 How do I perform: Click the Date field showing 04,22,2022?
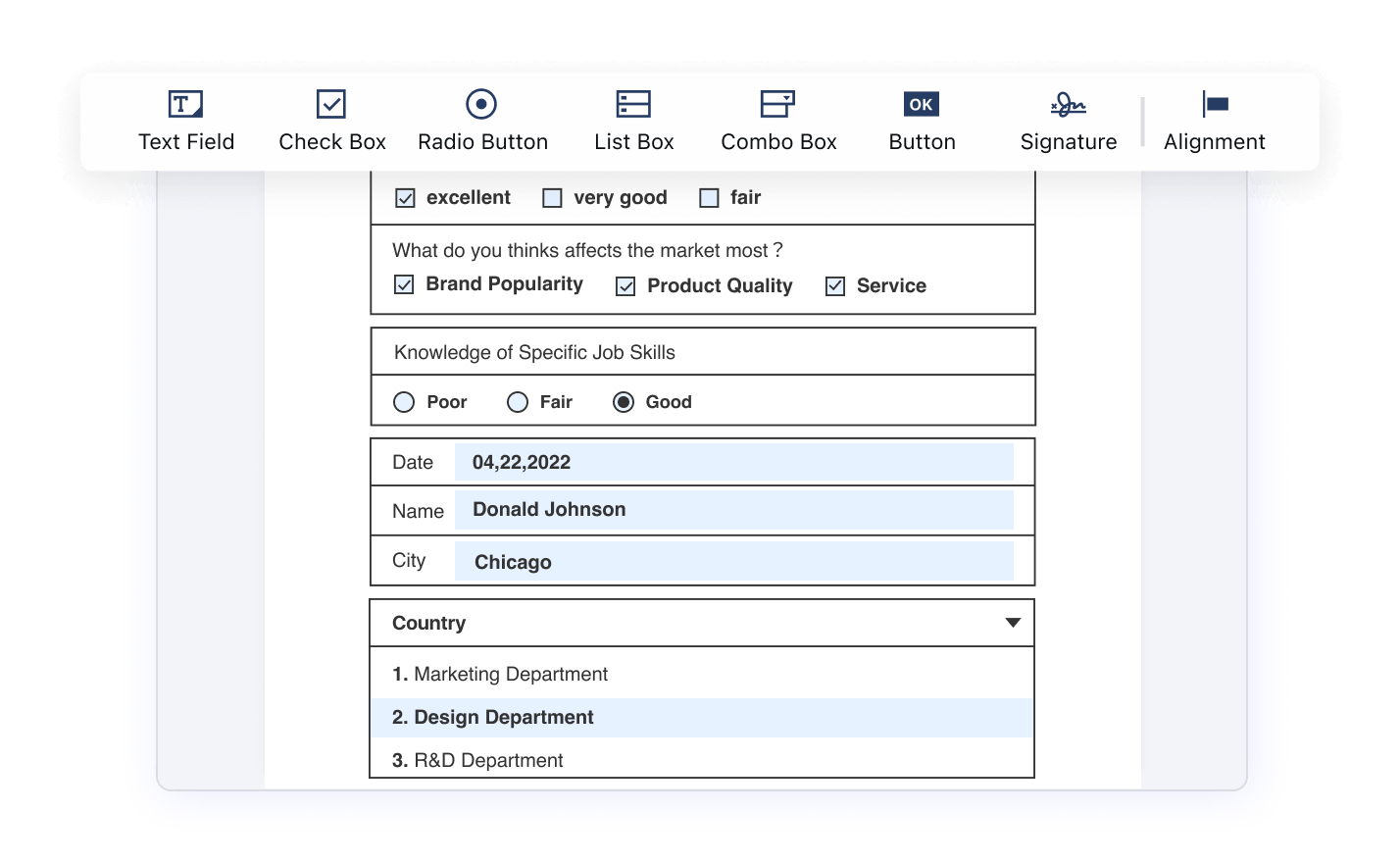pos(733,462)
